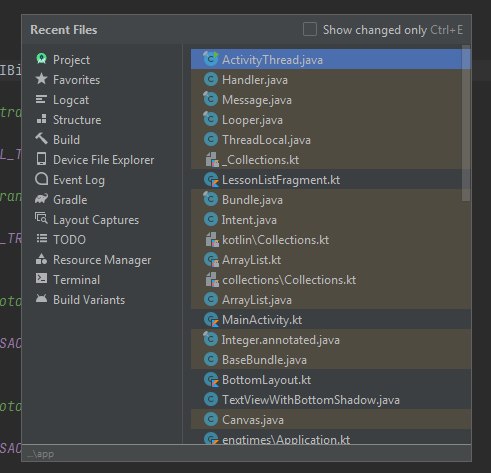Click the Recent Files list scrollbar thumb
The width and height of the screenshot is (491, 473).
coord(466,123)
